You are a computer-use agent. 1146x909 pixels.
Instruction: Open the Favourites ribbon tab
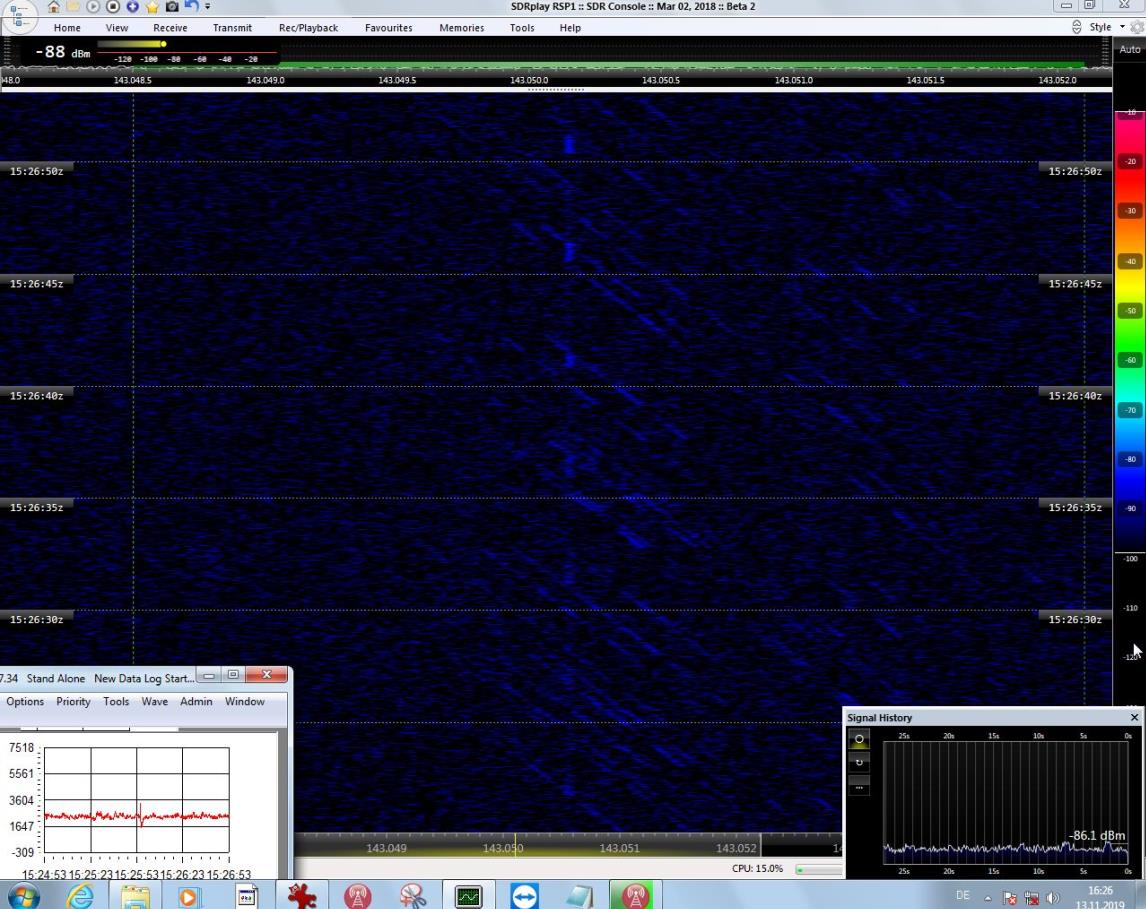point(389,28)
